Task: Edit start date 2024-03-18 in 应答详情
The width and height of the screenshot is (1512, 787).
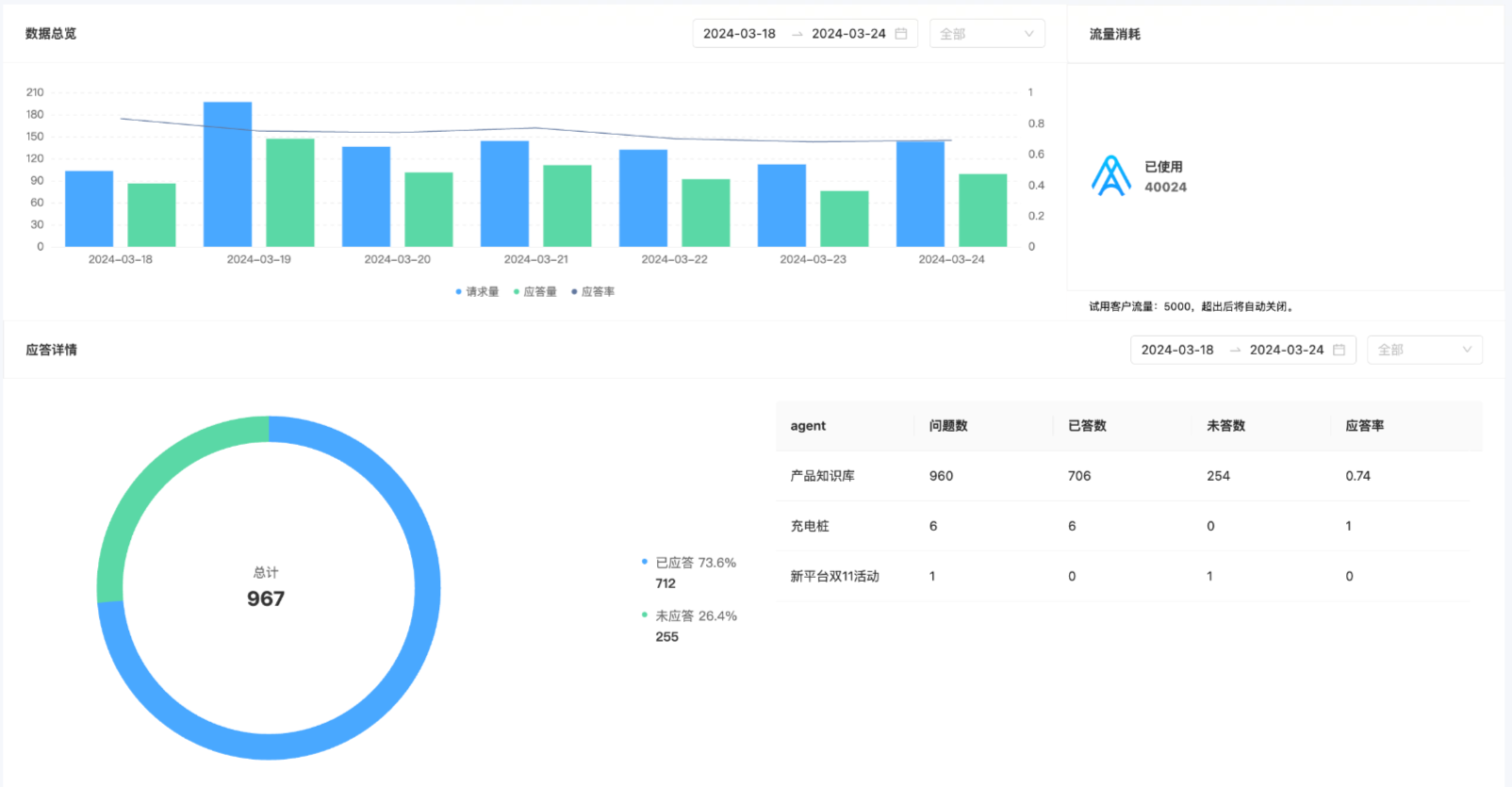Action: tap(1177, 350)
